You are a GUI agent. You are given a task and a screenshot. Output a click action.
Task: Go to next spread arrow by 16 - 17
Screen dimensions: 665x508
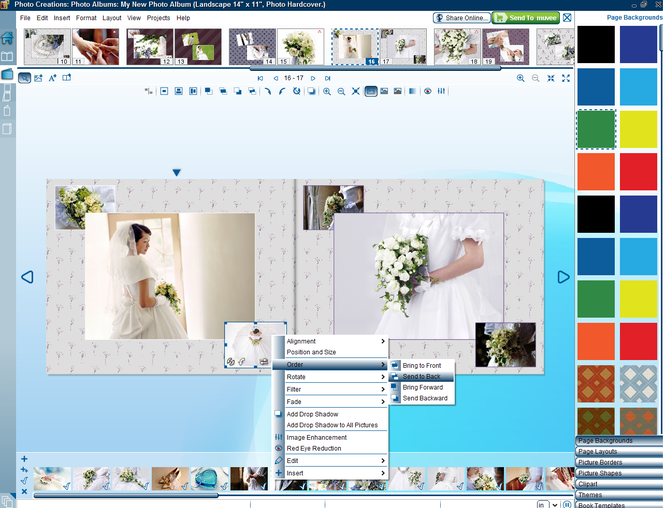pyautogui.click(x=313, y=78)
